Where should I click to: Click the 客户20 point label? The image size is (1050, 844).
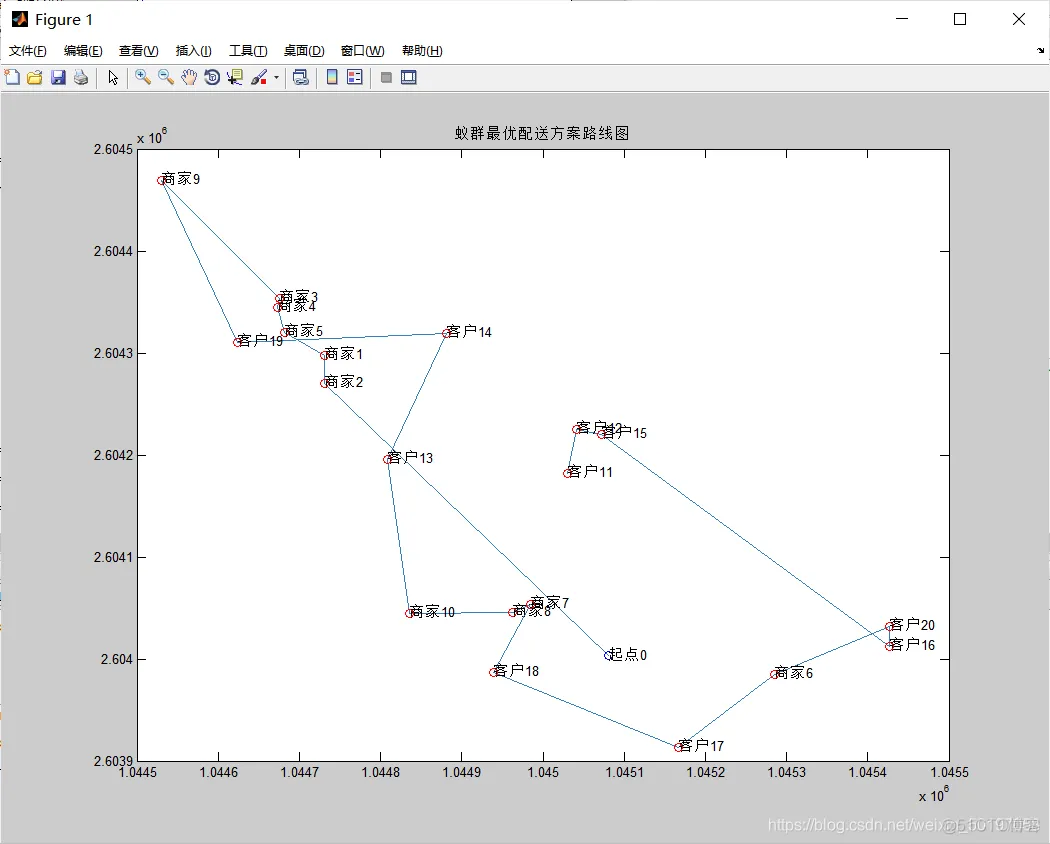pos(912,625)
